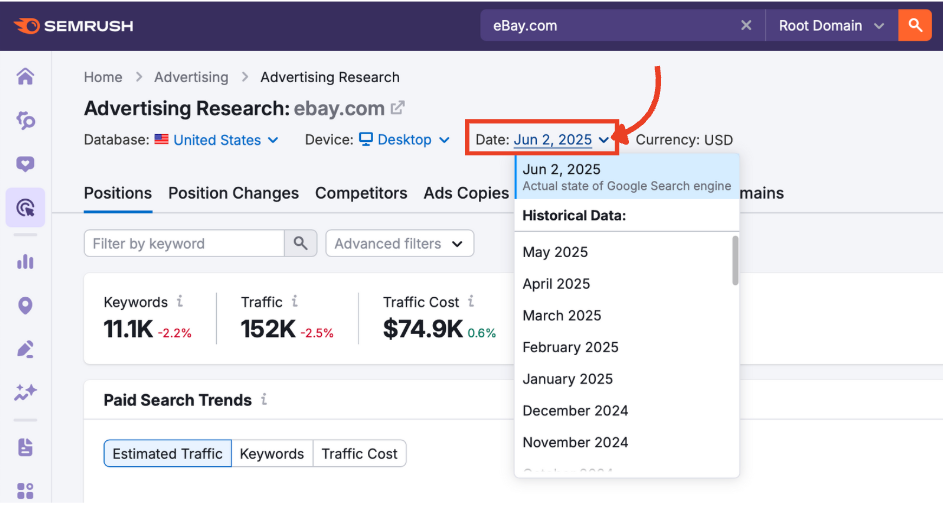
Task: Choose November 2024 historical data
Action: pos(623,442)
